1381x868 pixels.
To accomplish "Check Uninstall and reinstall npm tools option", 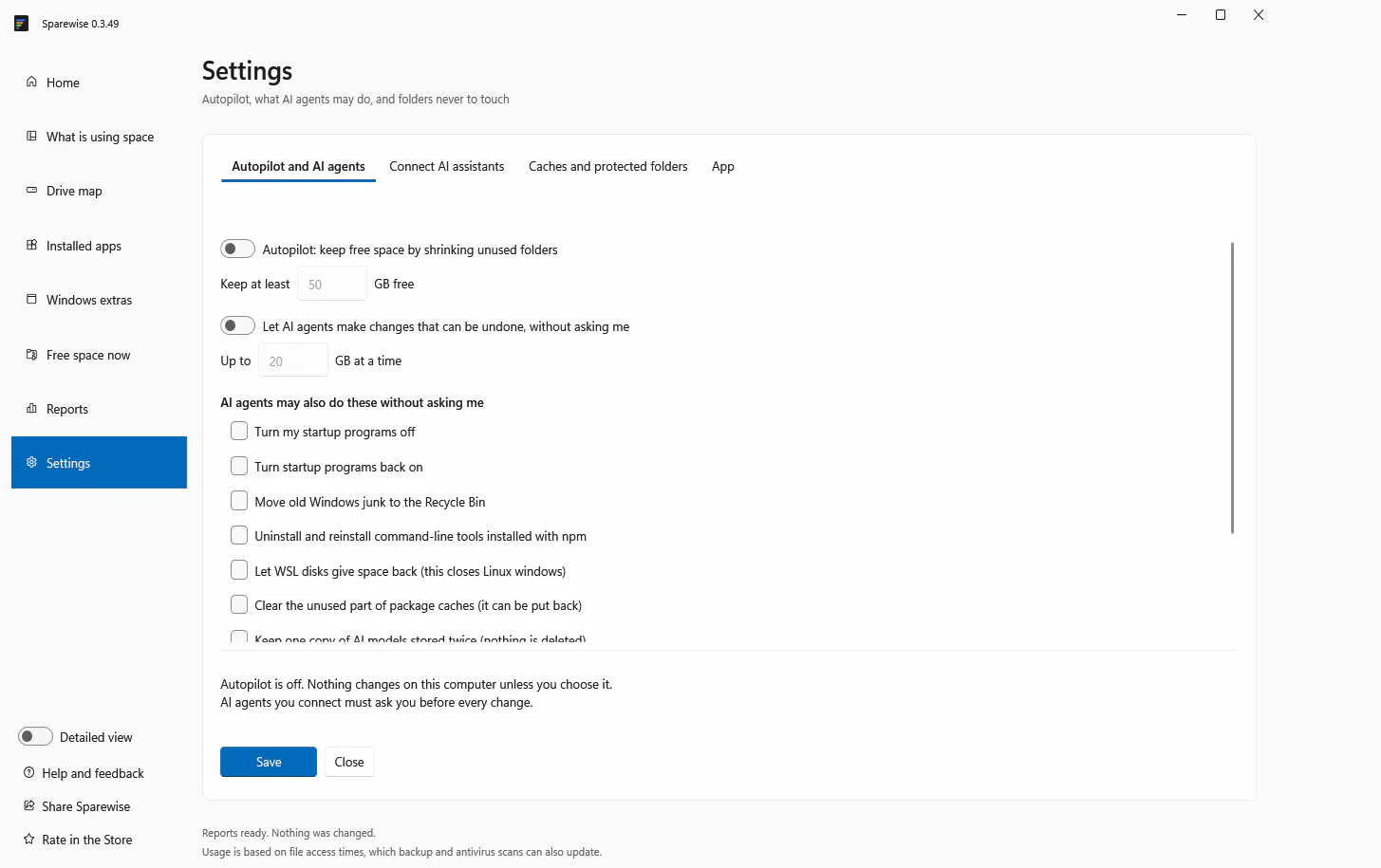I will (239, 535).
